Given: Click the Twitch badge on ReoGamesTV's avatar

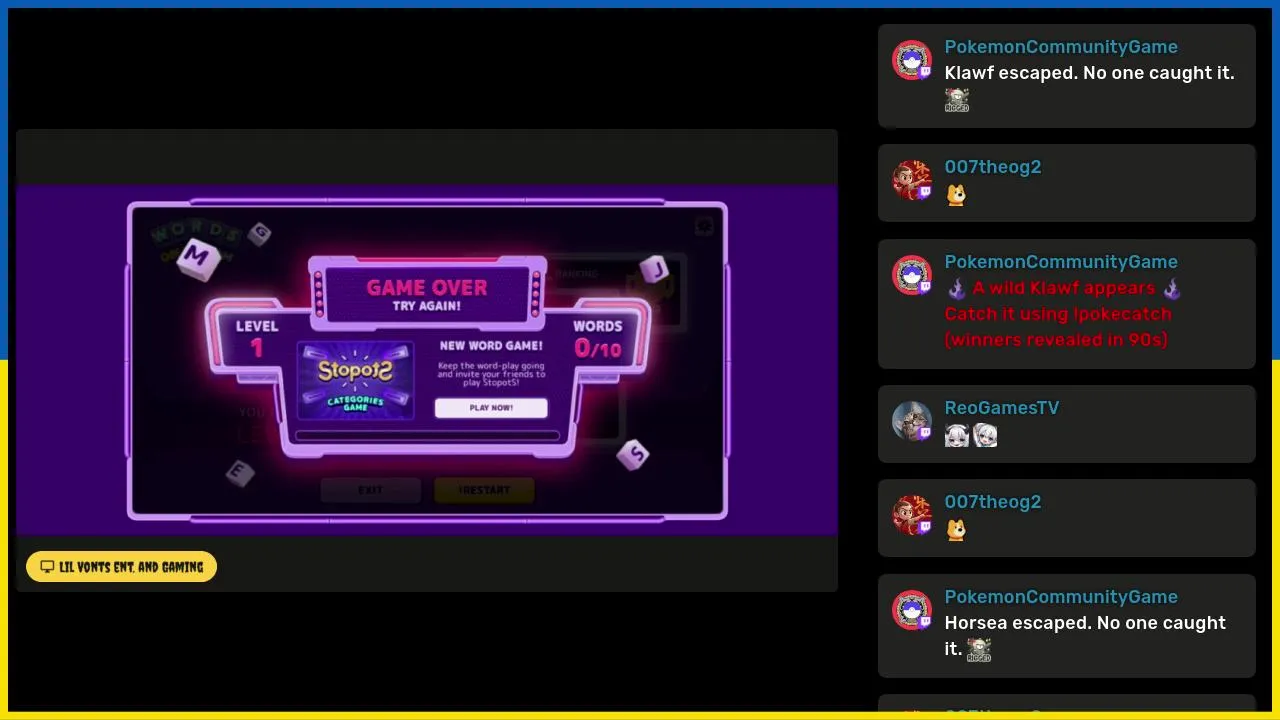Looking at the screenshot, I should pos(925,433).
